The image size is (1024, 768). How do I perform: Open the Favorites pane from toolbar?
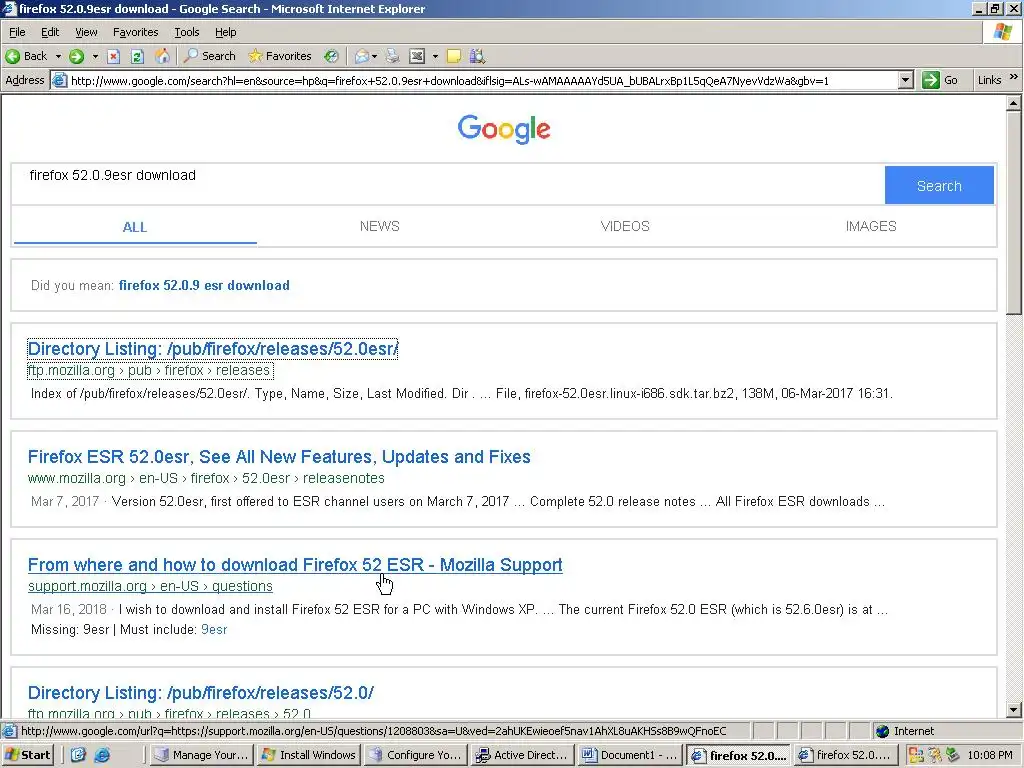click(x=280, y=56)
